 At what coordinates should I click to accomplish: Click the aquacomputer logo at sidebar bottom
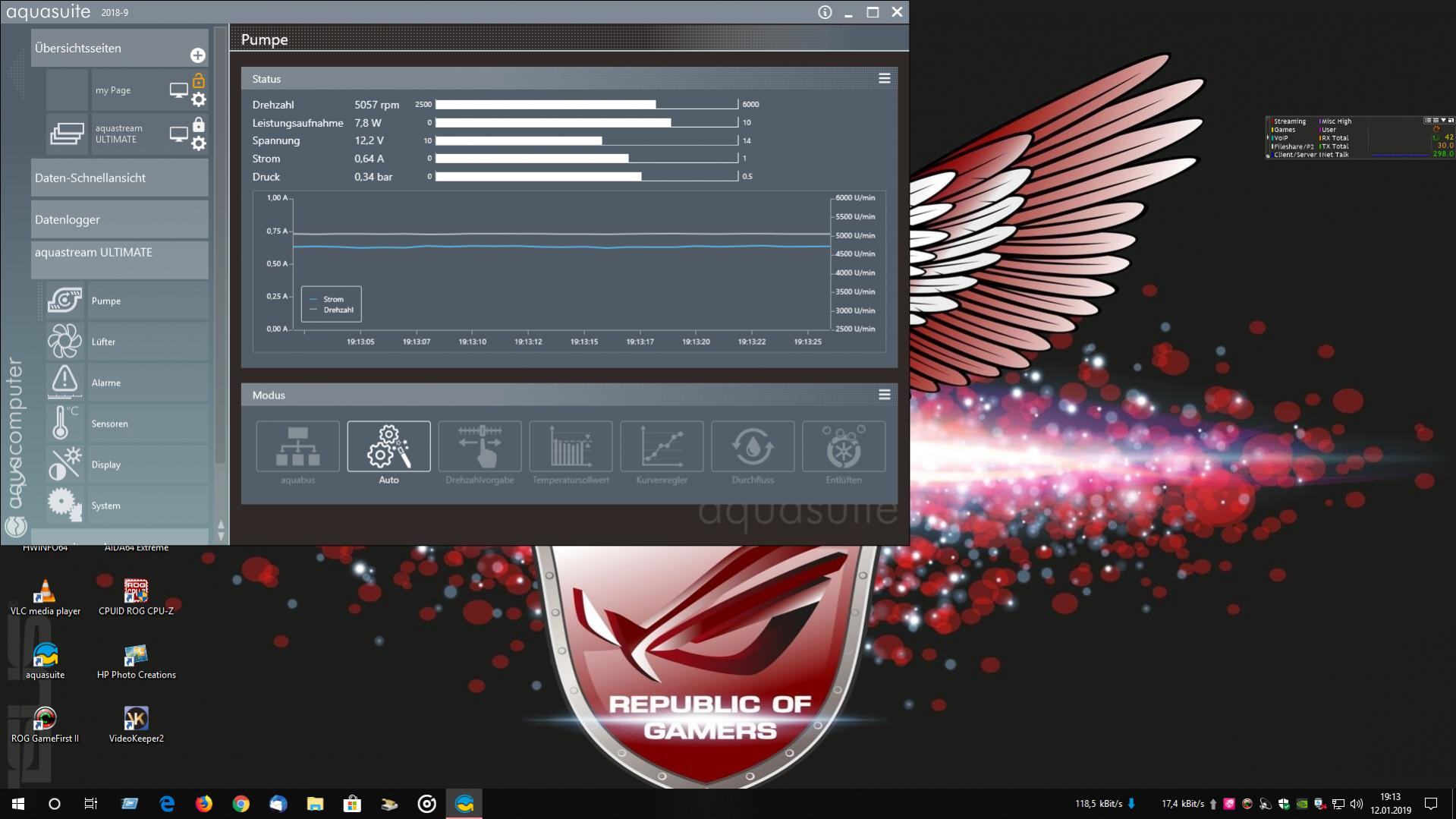pyautogui.click(x=15, y=525)
